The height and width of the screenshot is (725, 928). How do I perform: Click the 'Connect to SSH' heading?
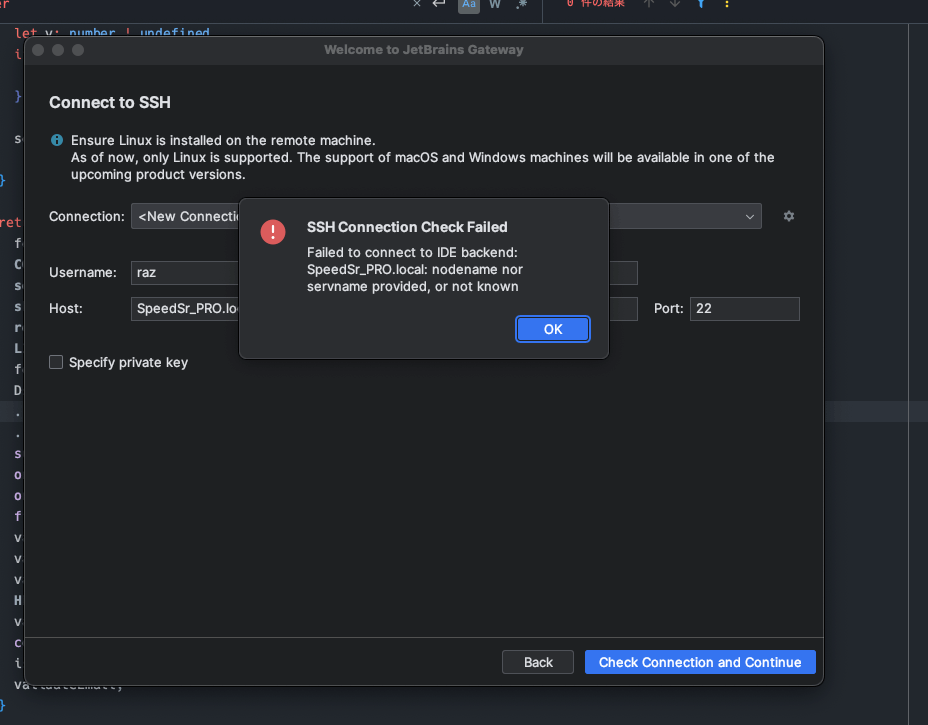[x=109, y=102]
